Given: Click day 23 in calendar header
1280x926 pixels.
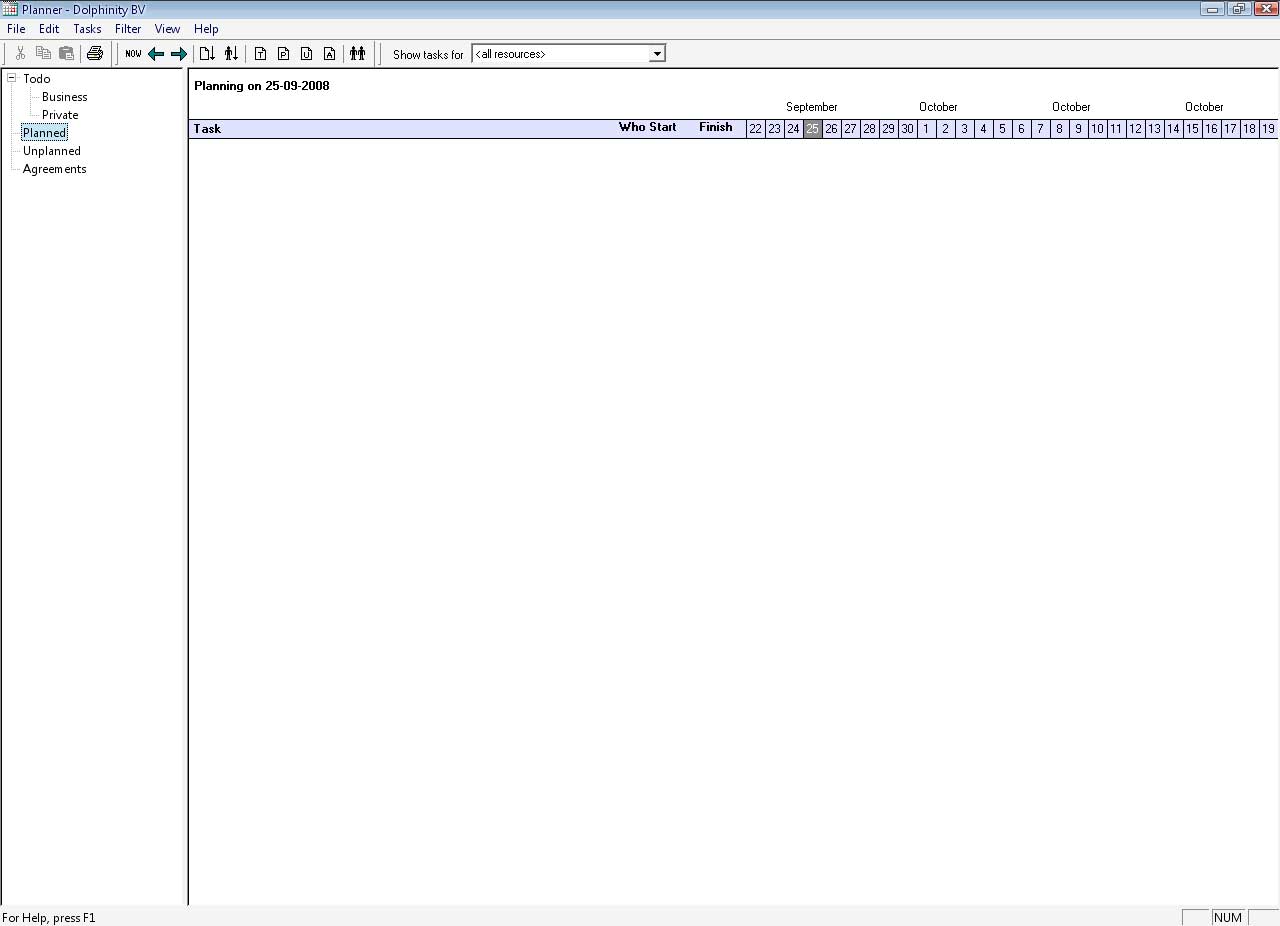Looking at the screenshot, I should tap(774, 129).
